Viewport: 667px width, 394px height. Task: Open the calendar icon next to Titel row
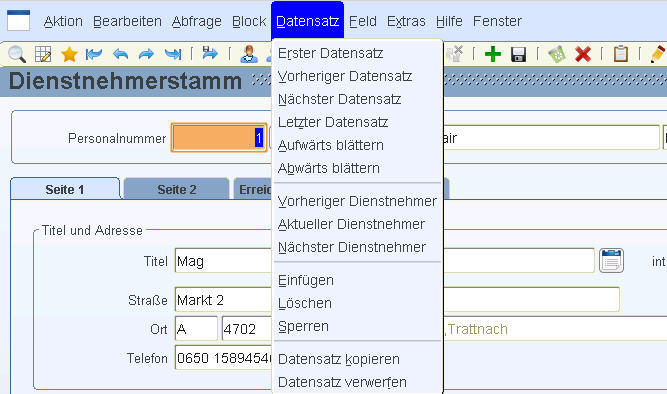(x=611, y=260)
